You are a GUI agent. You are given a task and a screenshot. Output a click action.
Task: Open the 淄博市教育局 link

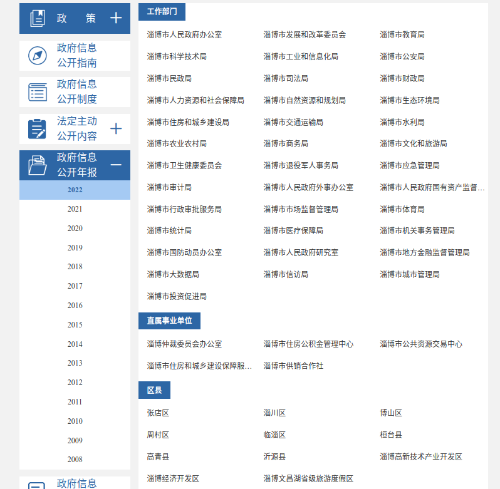coord(402,35)
